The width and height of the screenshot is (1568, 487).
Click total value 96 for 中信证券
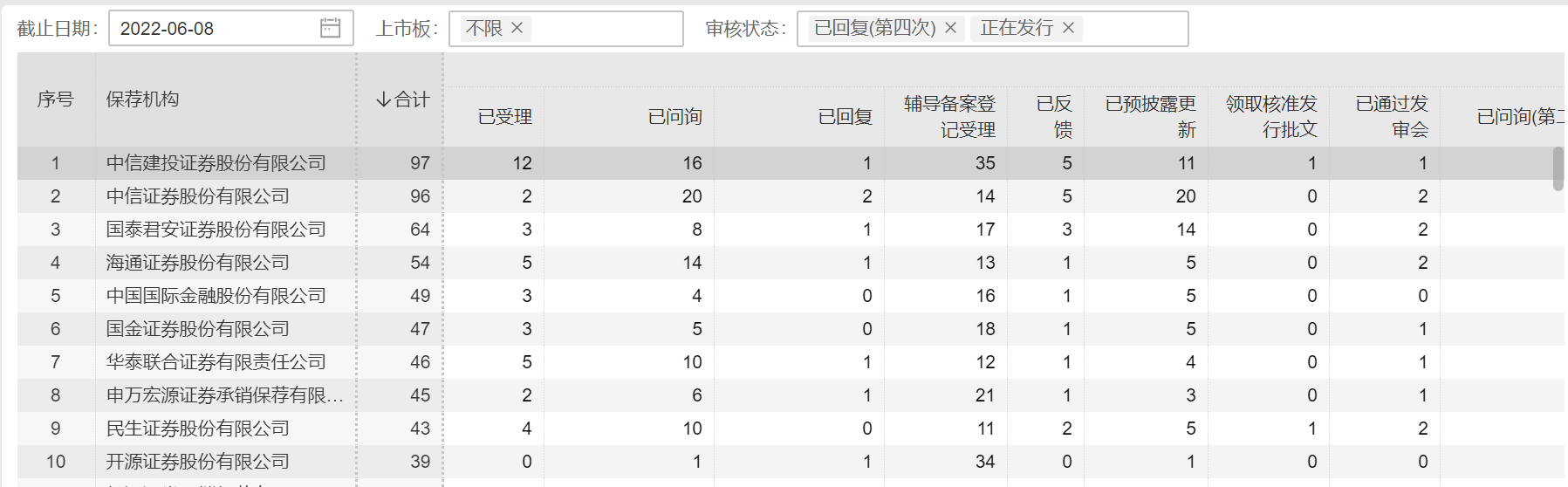(420, 196)
